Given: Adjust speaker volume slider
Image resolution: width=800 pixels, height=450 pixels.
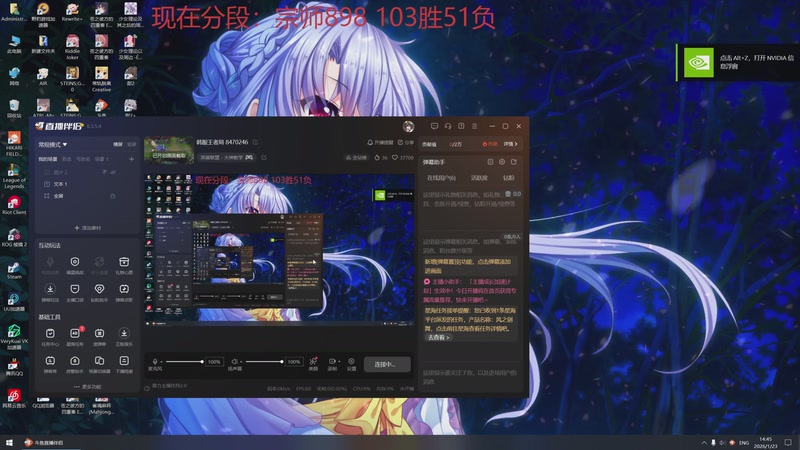Looking at the screenshot, I should (x=264, y=362).
